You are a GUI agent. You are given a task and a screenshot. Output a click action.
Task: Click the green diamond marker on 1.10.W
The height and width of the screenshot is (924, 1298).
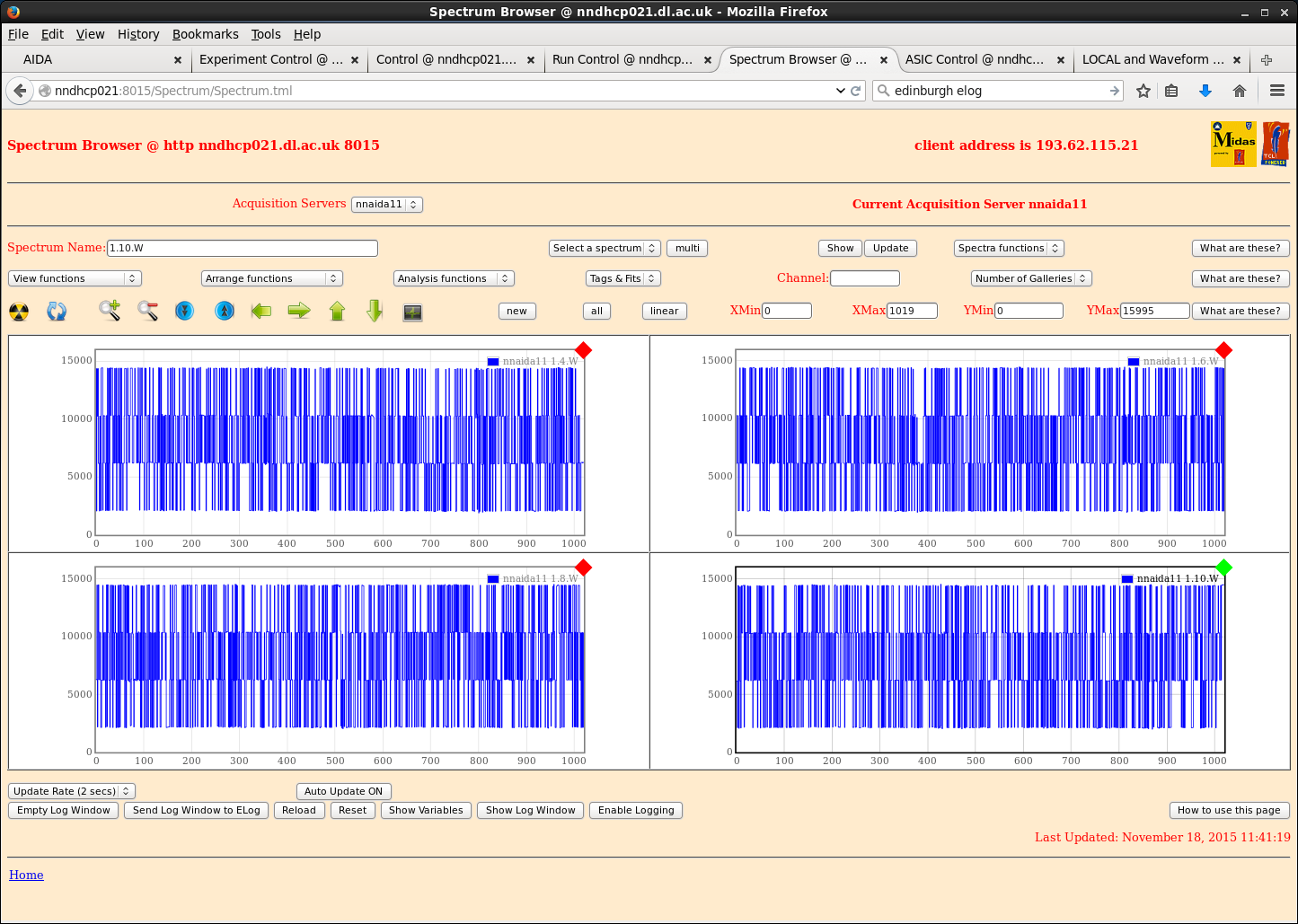click(1223, 567)
